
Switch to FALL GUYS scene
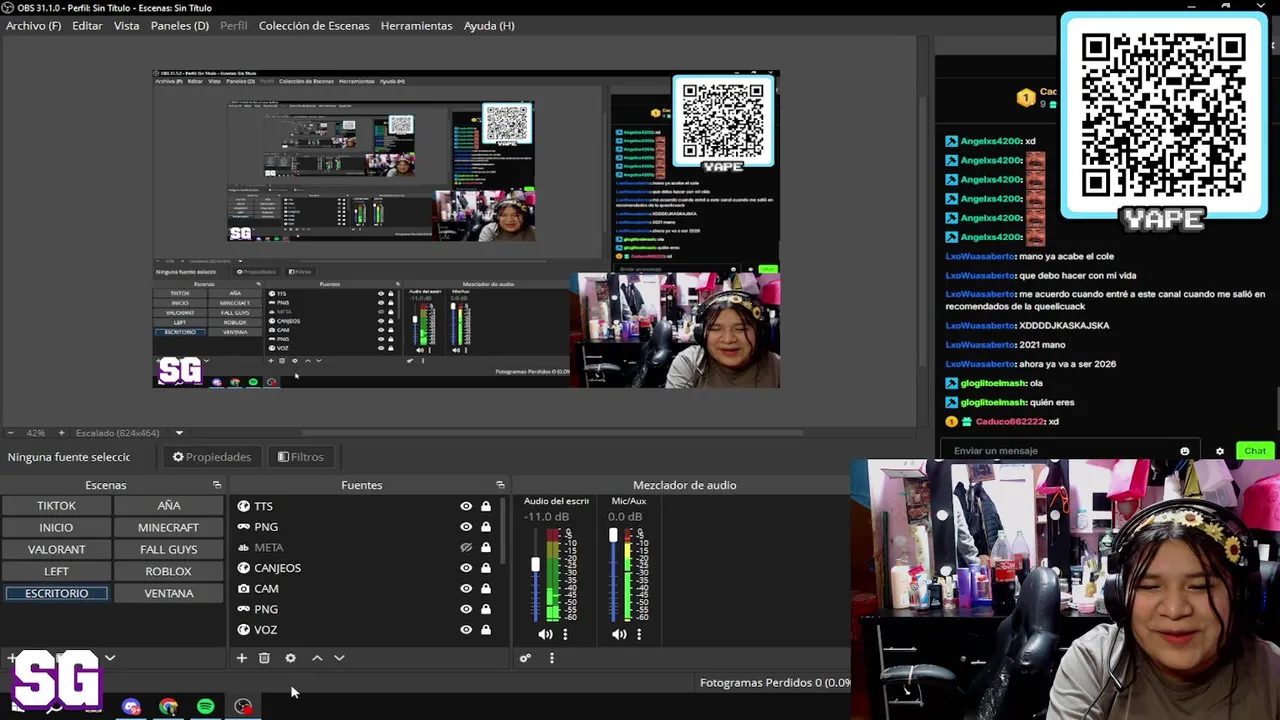[x=168, y=550]
